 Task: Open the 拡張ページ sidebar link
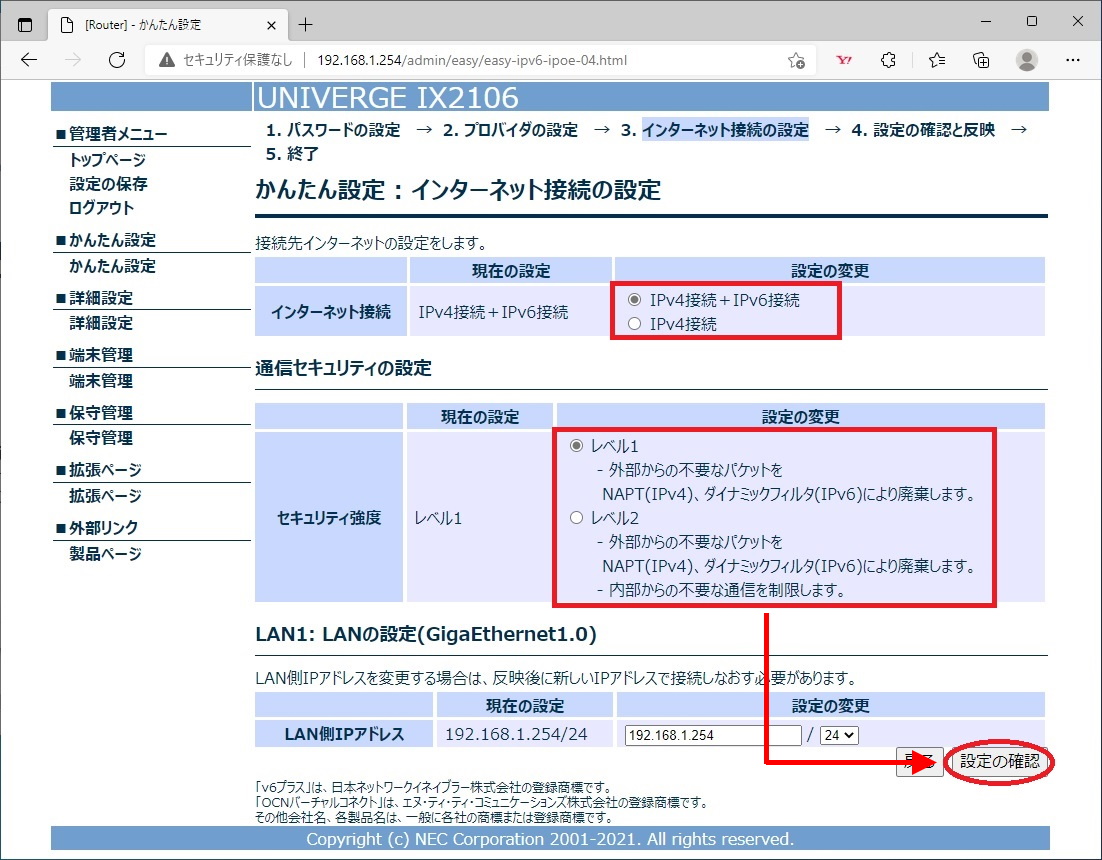tap(105, 496)
